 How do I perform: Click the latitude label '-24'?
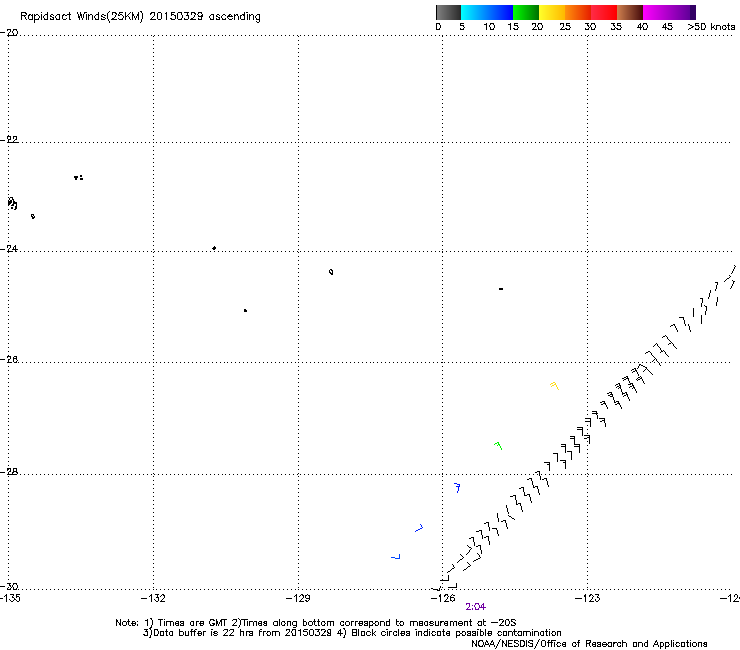pyautogui.click(x=9, y=248)
